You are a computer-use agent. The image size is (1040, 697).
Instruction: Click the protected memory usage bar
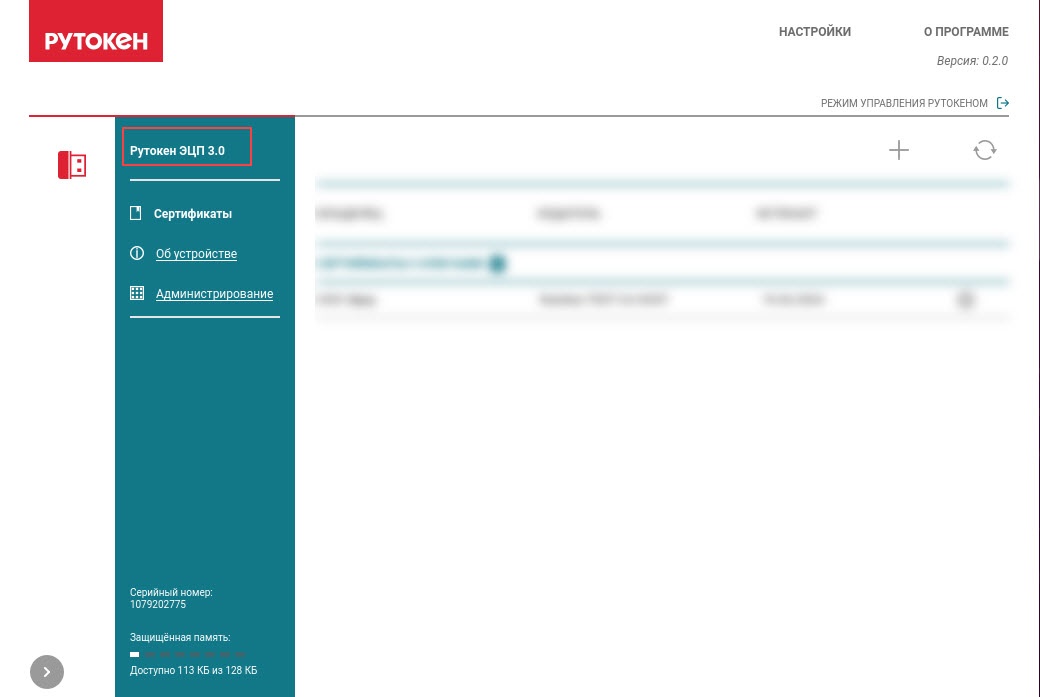click(x=188, y=655)
